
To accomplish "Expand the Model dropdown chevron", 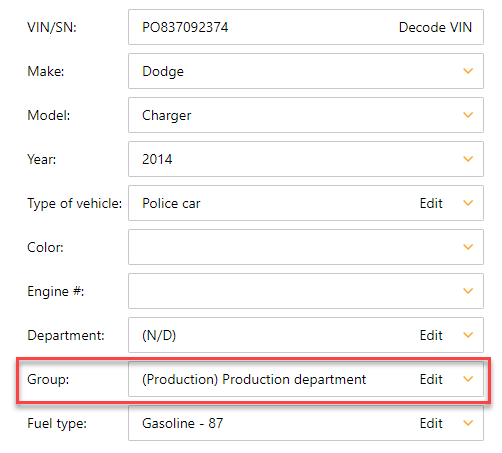I will (468, 115).
